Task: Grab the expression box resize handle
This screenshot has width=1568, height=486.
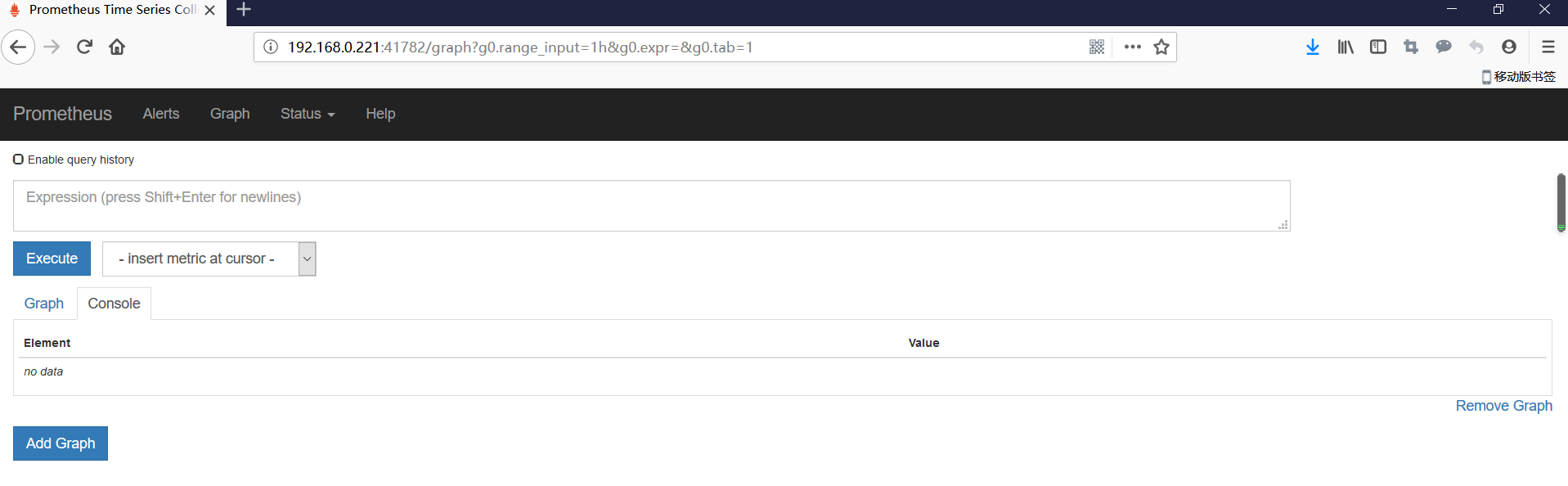Action: click(x=1283, y=225)
